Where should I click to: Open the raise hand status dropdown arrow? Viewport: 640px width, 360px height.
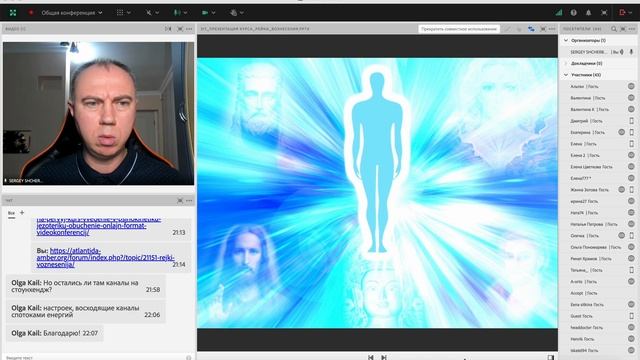click(x=242, y=13)
